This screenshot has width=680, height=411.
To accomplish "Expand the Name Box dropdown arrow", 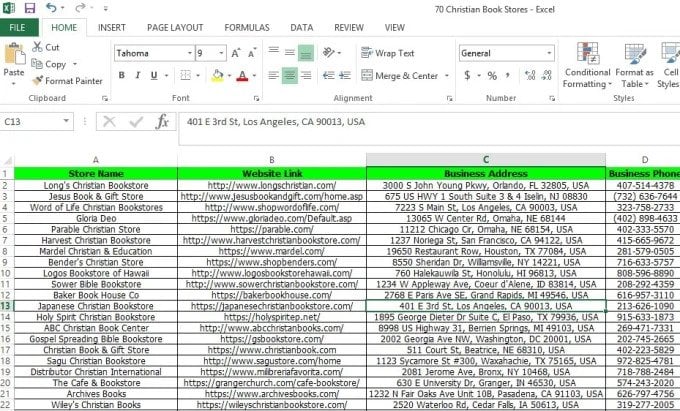I will (66, 121).
